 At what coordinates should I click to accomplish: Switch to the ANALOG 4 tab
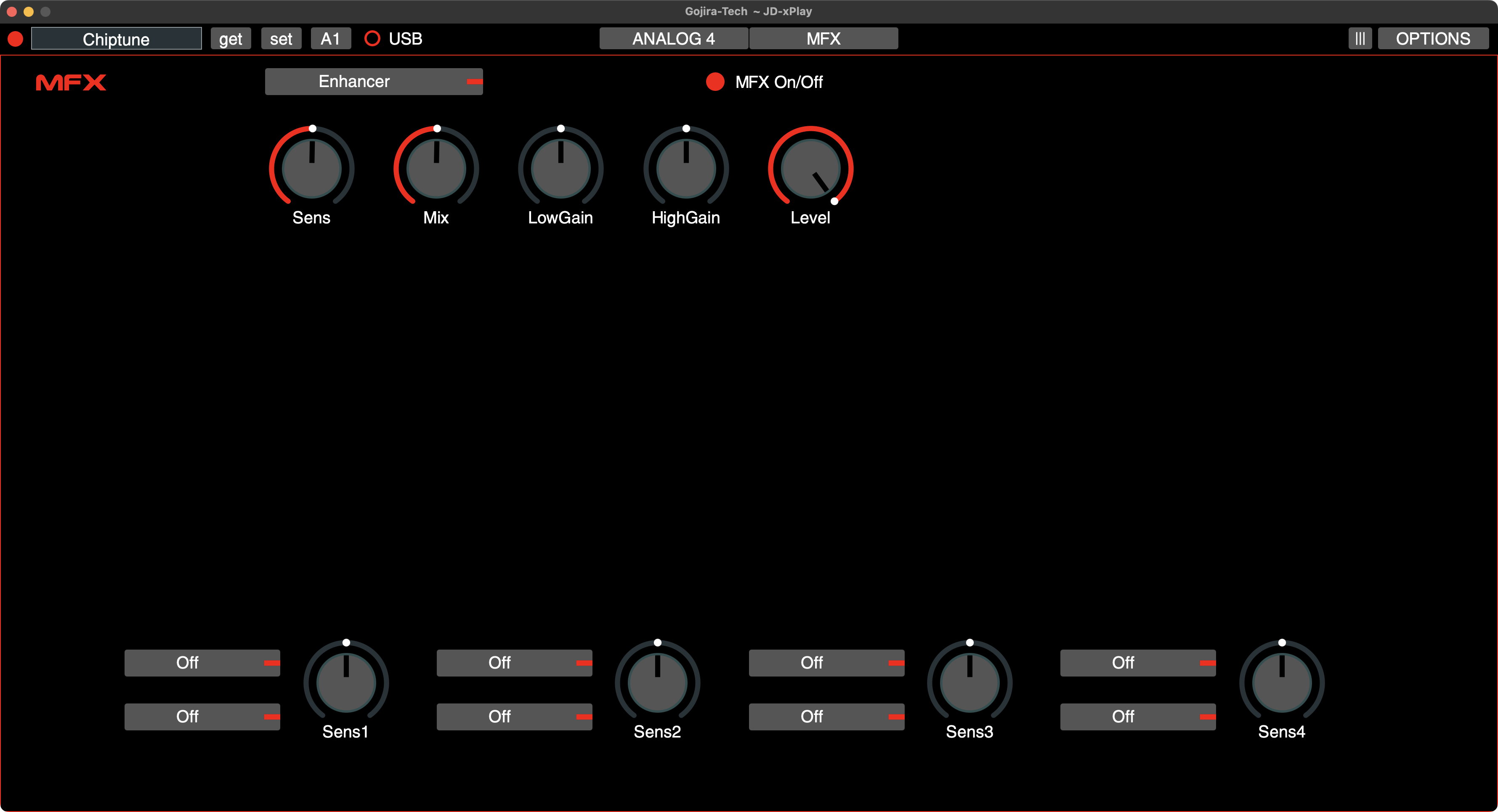[x=674, y=39]
